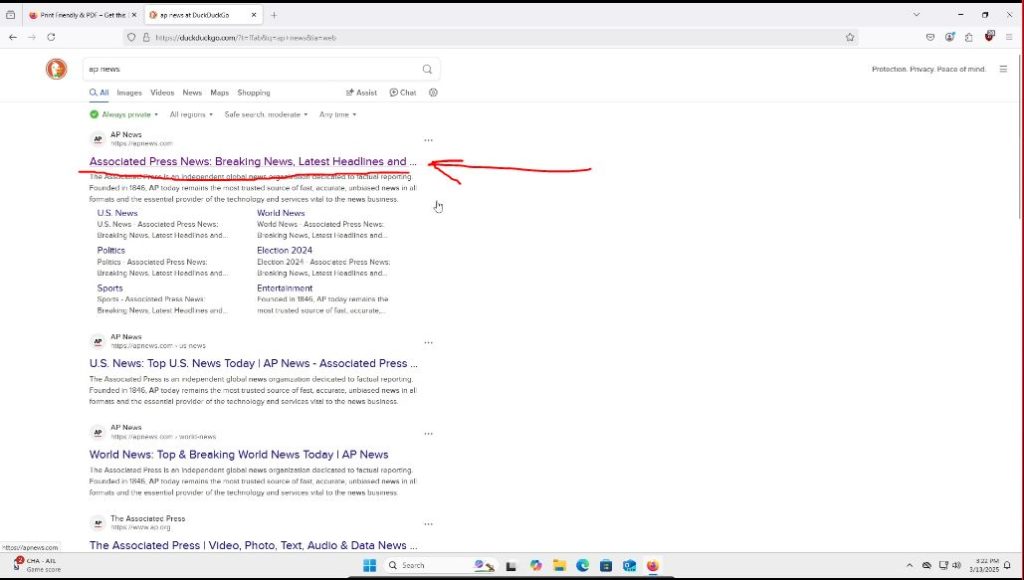Switch to the Images search tab

(x=129, y=93)
